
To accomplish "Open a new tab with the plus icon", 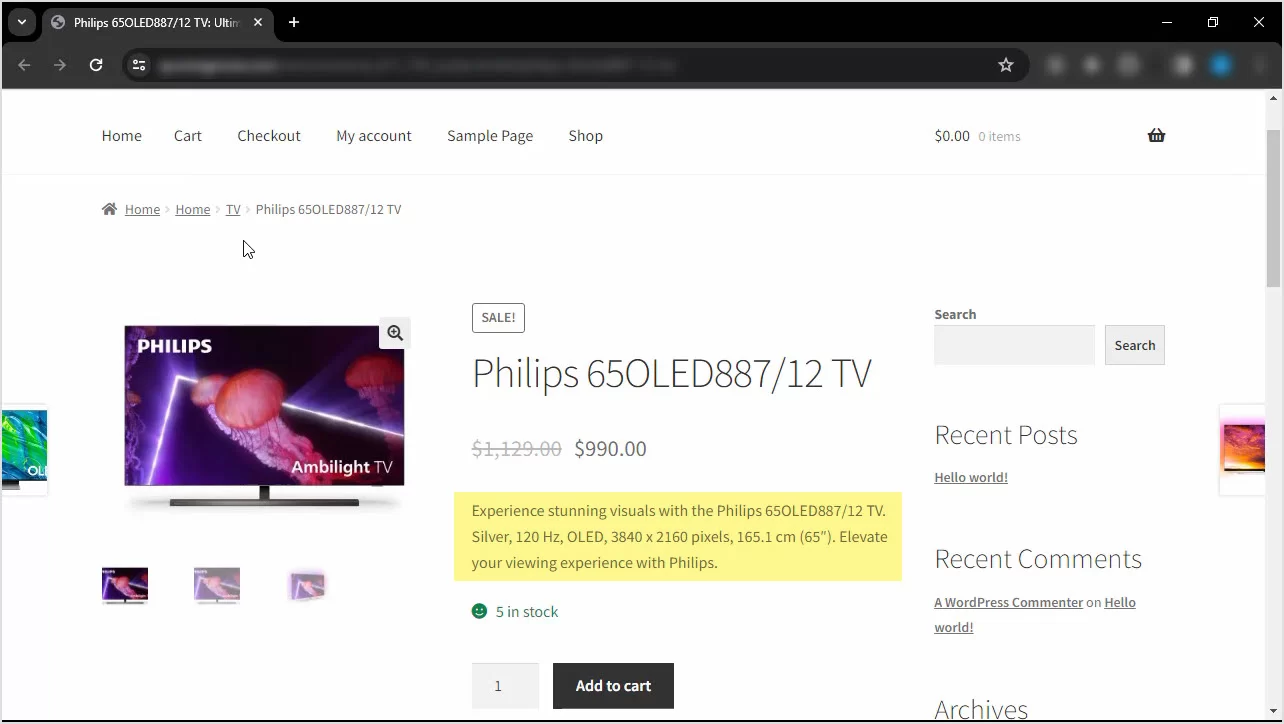I will click(294, 22).
